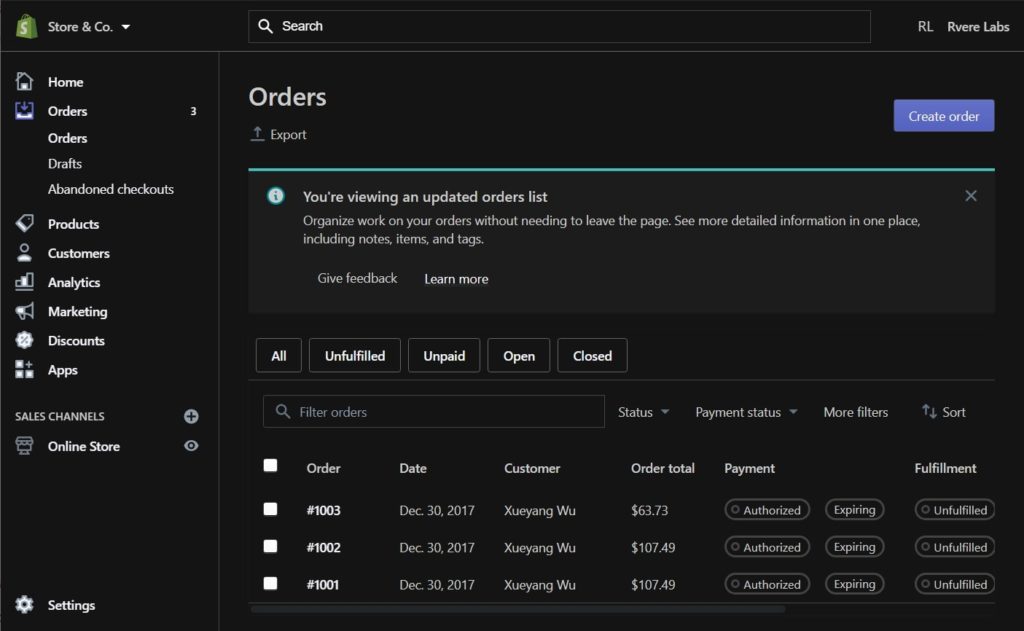The image size is (1024, 631).
Task: Open Settings gear icon
Action: (25, 605)
